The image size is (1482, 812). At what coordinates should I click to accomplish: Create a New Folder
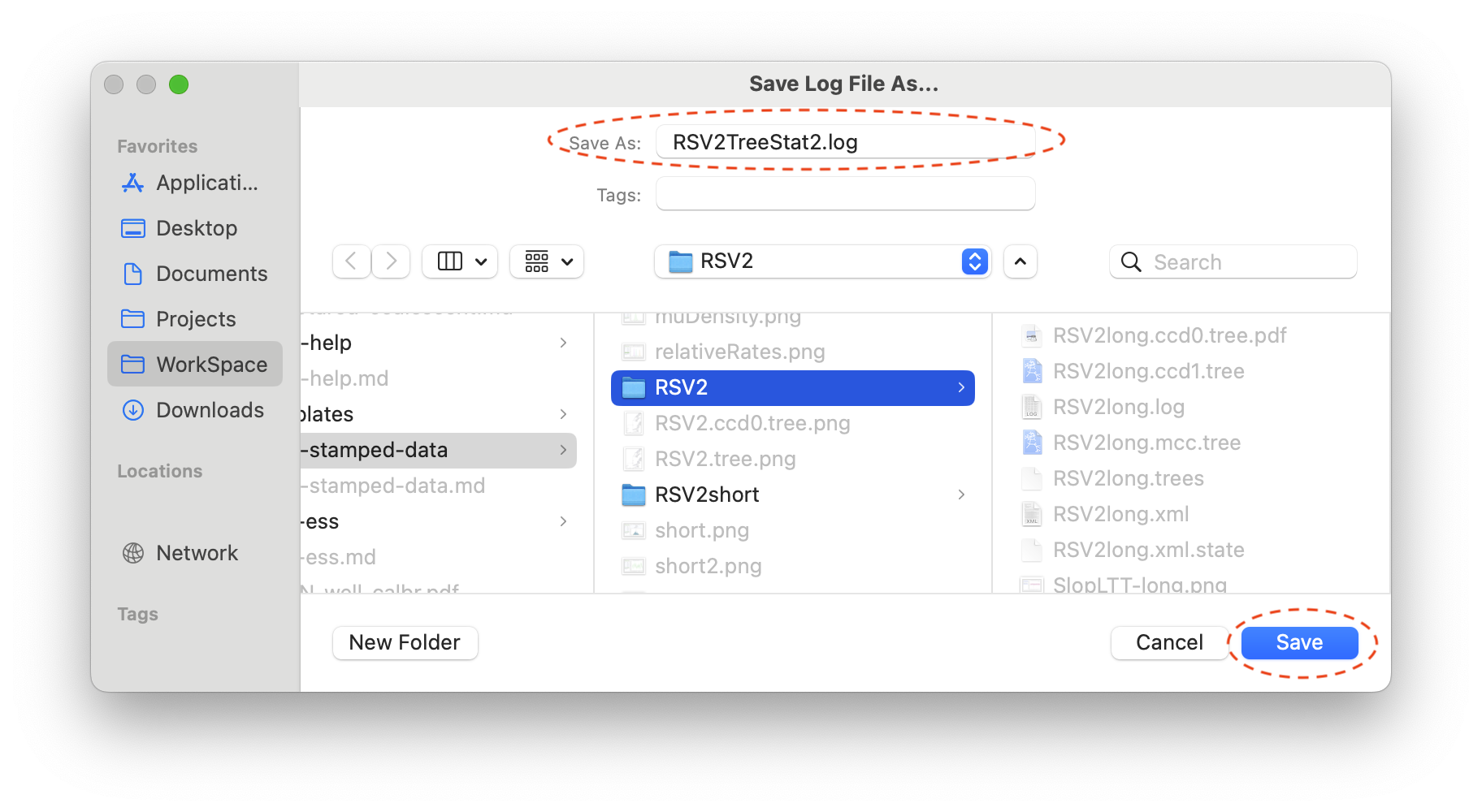tap(405, 642)
